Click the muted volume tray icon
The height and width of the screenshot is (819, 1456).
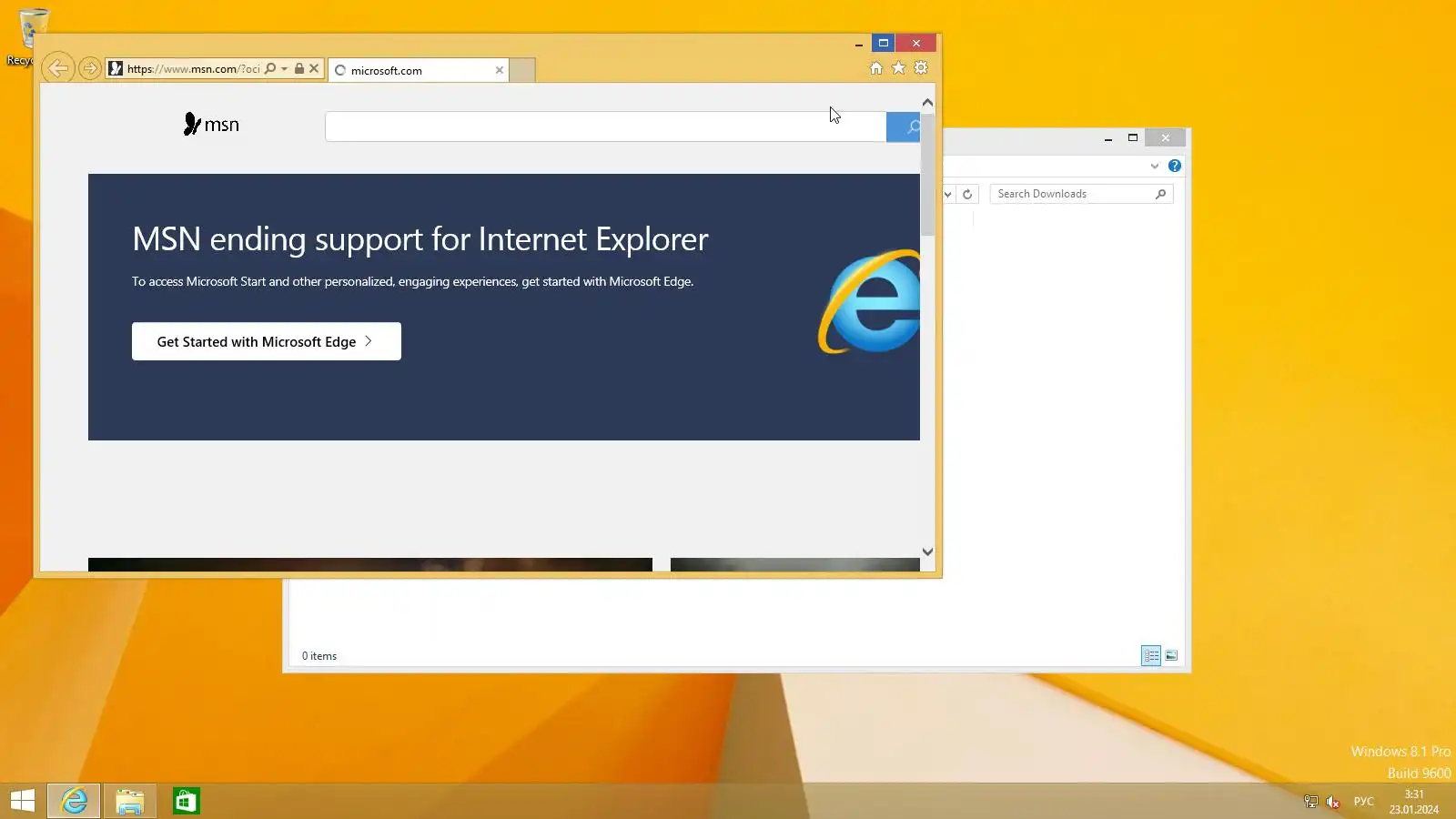[1333, 802]
